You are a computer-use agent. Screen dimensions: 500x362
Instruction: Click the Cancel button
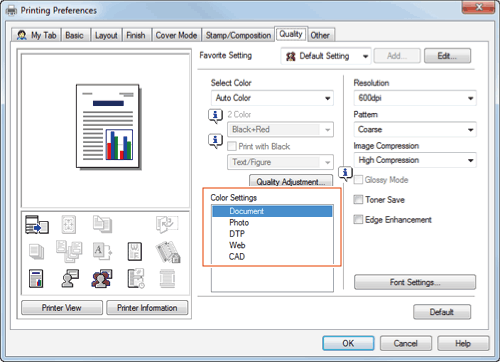406,343
